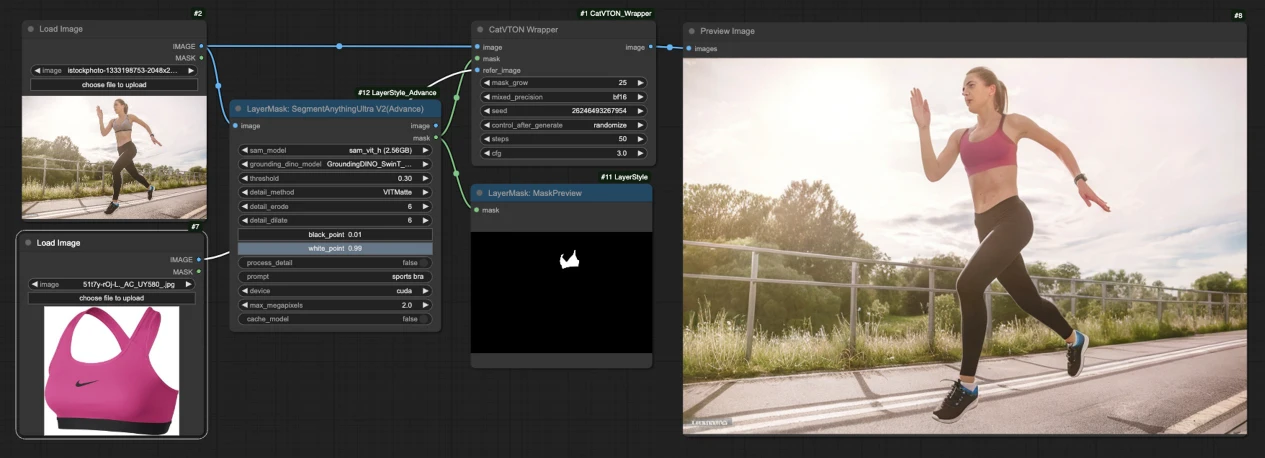The width and height of the screenshot is (1265, 458).
Task: Increase steps value with right arrow
Action: coord(641,139)
